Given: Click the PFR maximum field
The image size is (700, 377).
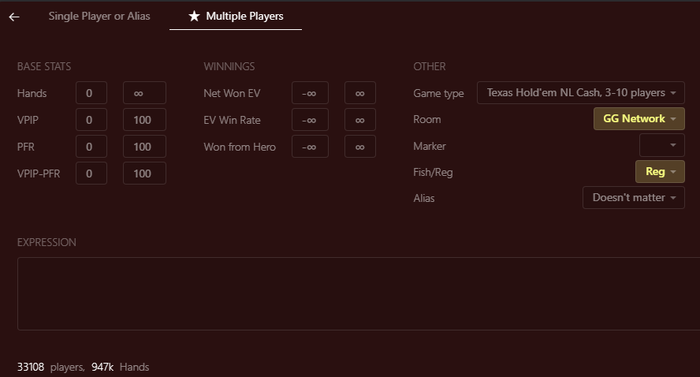Looking at the screenshot, I should [x=145, y=147].
